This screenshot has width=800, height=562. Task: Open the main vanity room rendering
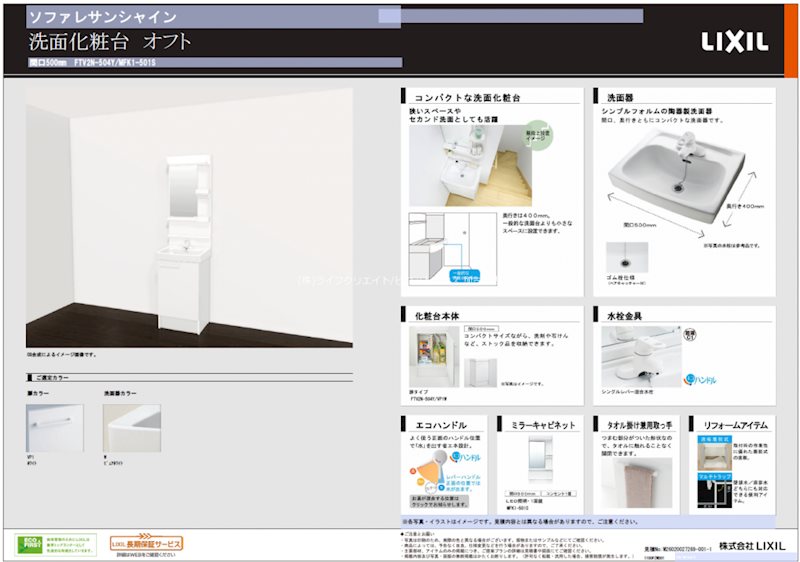click(x=189, y=218)
